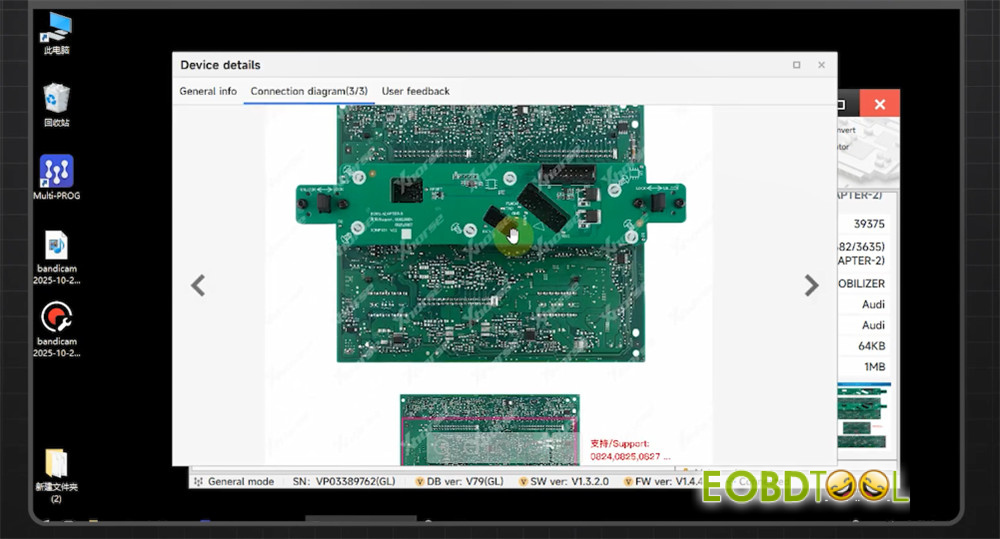This screenshot has width=1000, height=539.
Task: Open the User feedback tab
Action: click(x=415, y=91)
